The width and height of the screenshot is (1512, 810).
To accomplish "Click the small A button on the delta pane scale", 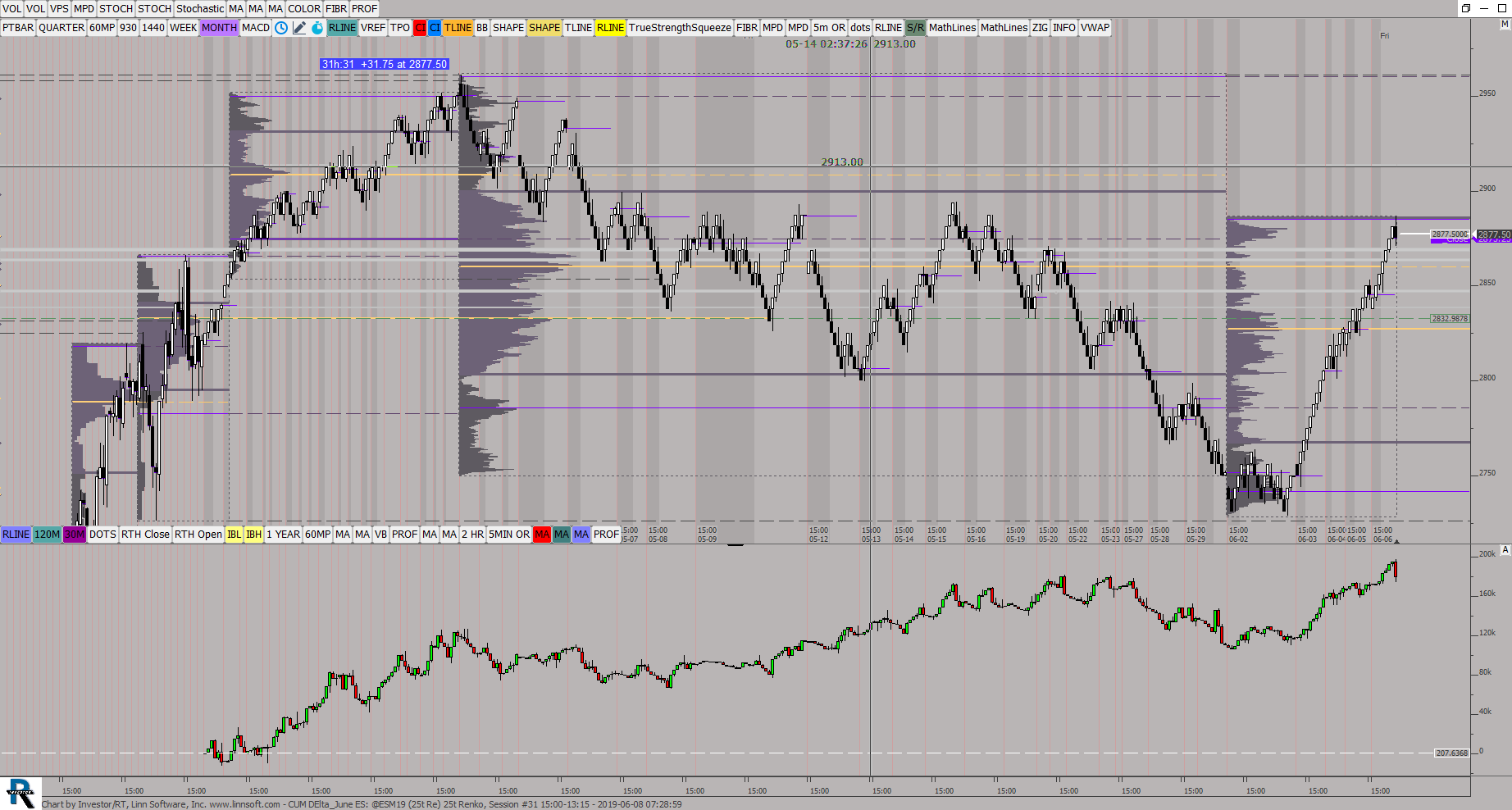I will pyautogui.click(x=1505, y=549).
